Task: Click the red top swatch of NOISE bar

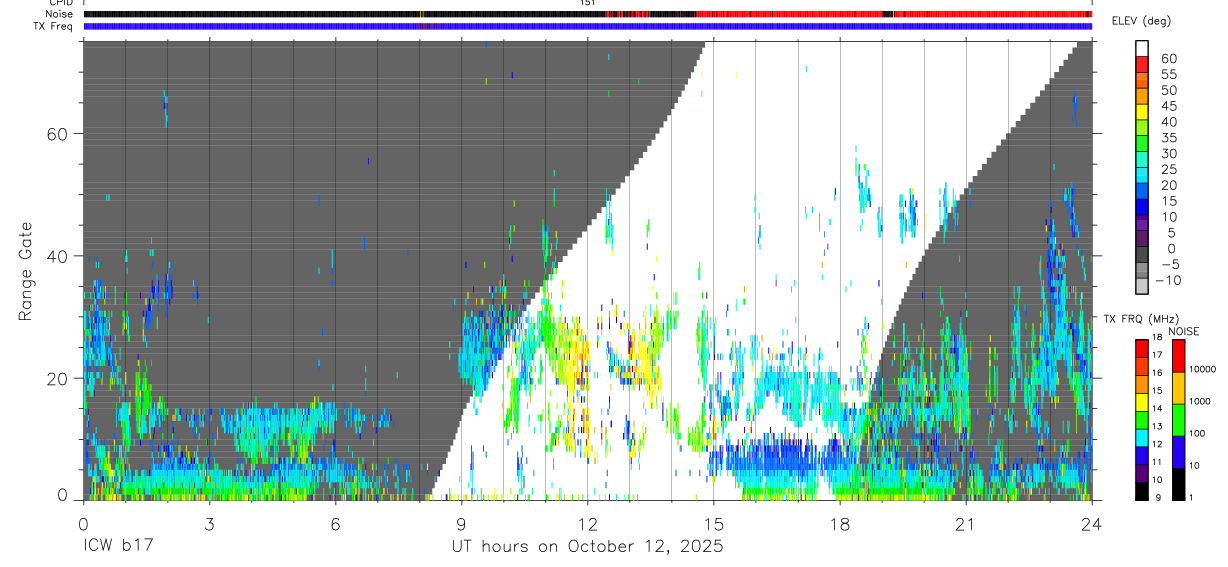Action: point(1178,356)
